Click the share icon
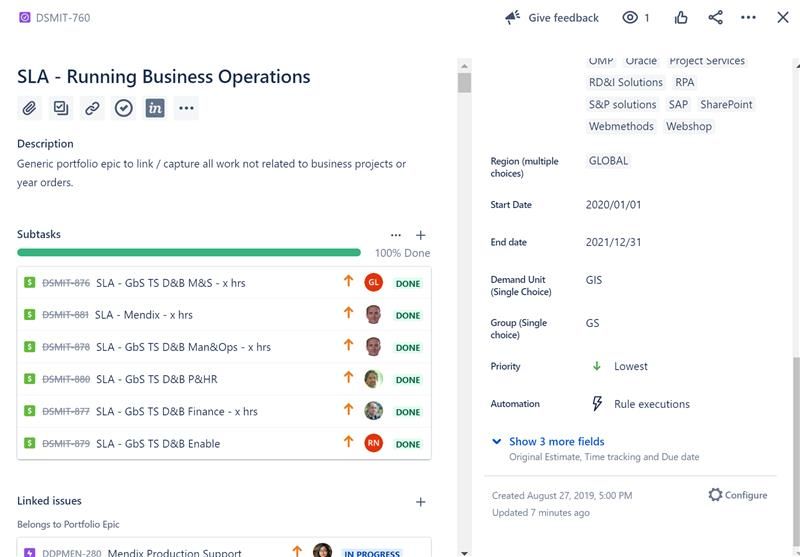 [x=715, y=17]
